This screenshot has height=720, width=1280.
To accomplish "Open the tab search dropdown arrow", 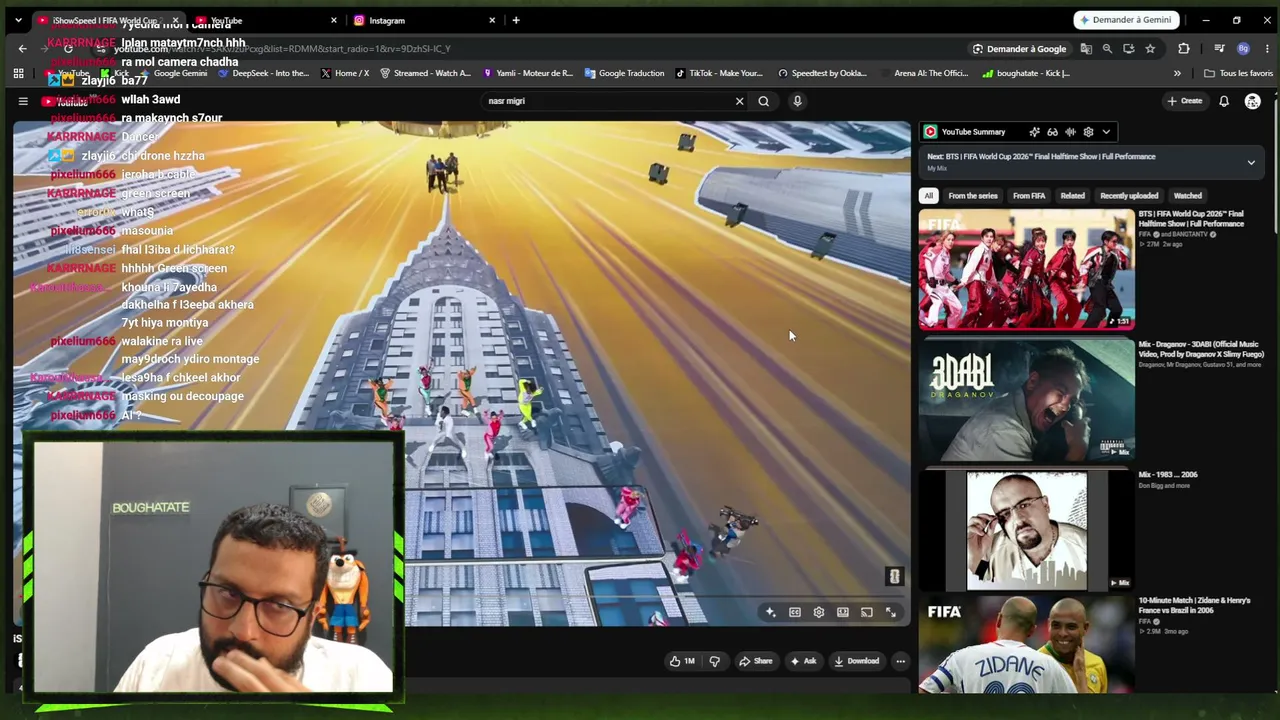I will 18,20.
